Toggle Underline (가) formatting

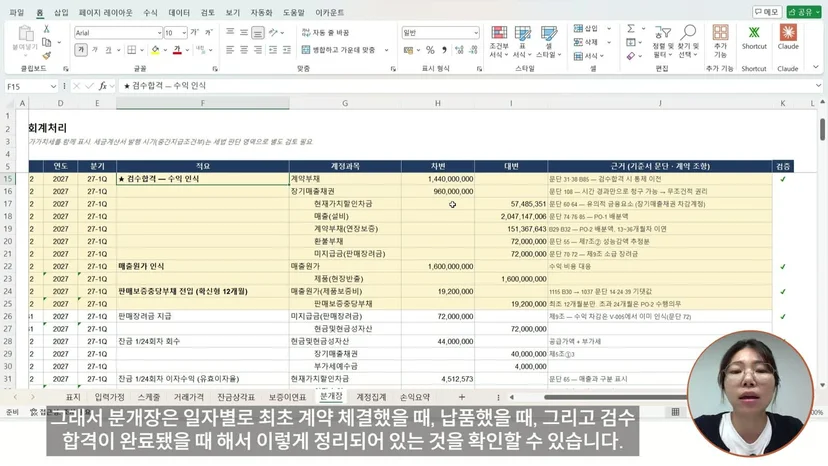point(108,50)
